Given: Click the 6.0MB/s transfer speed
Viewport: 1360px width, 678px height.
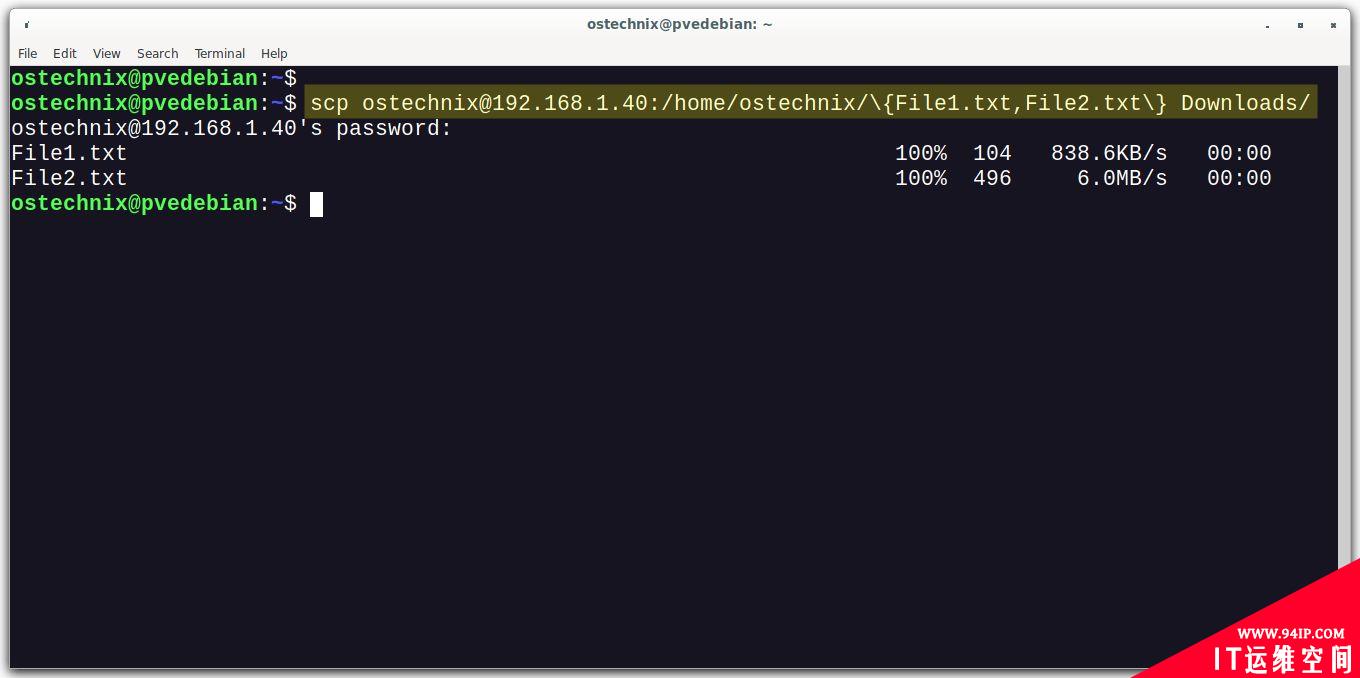Looking at the screenshot, I should (1122, 178).
